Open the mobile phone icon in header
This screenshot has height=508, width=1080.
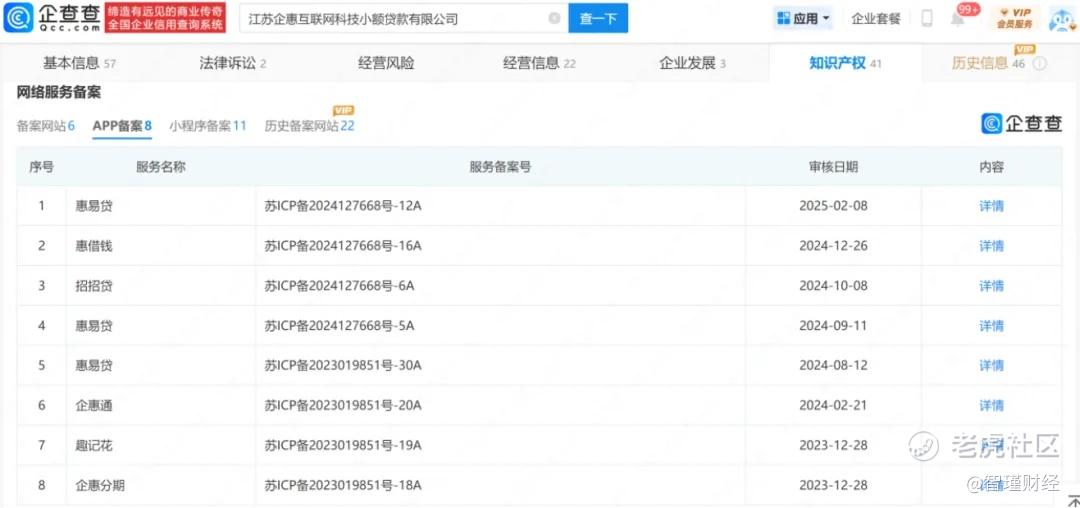coord(927,19)
